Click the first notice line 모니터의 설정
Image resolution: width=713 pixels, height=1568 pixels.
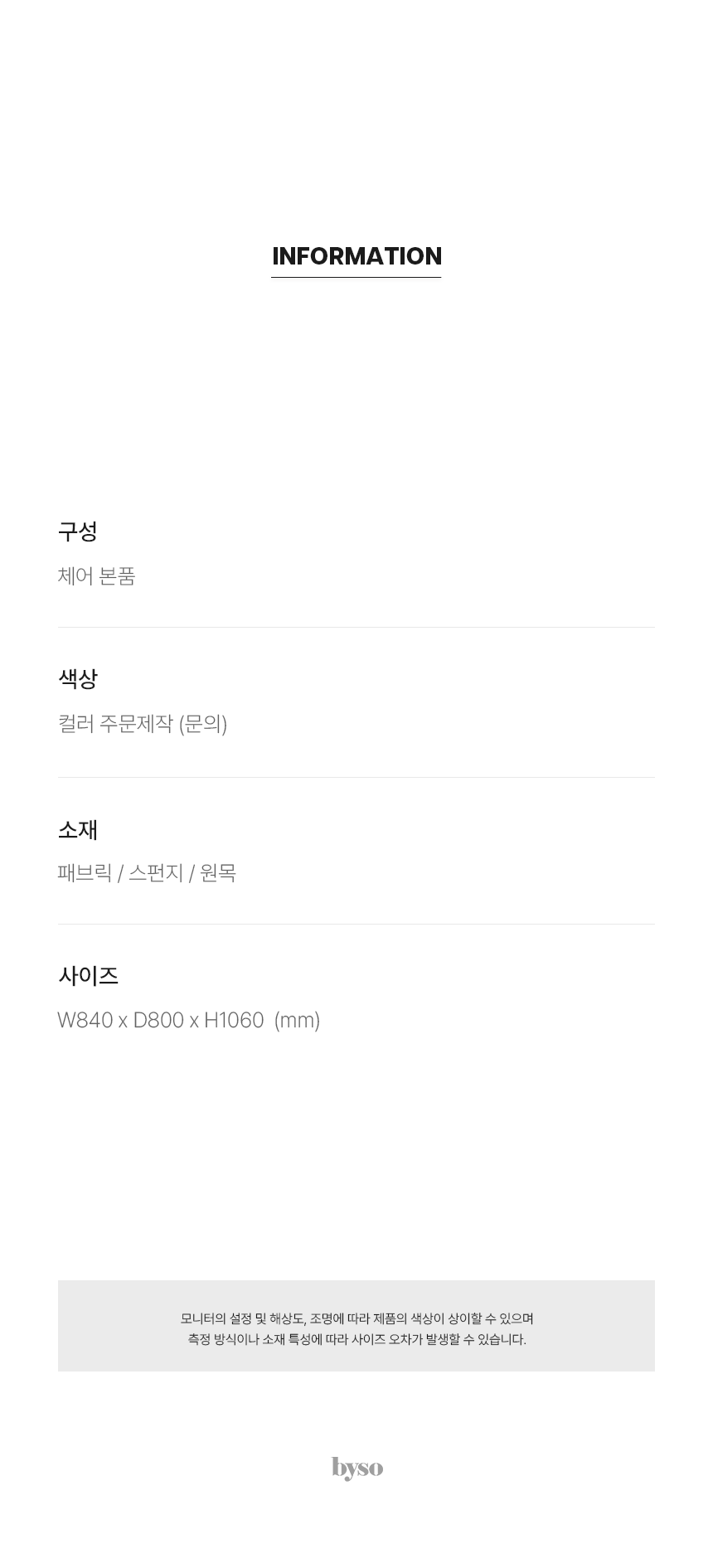point(356,1318)
